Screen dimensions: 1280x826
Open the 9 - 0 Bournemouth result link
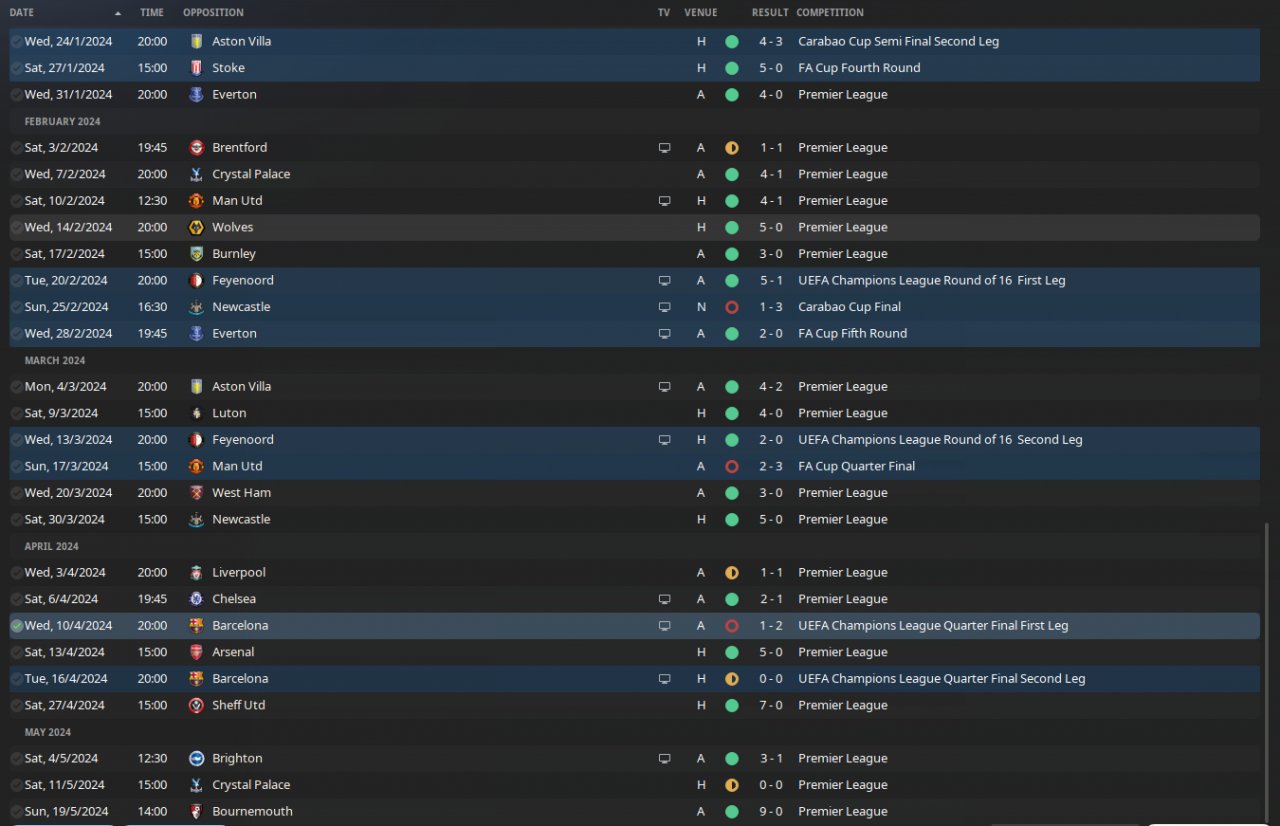click(770, 812)
